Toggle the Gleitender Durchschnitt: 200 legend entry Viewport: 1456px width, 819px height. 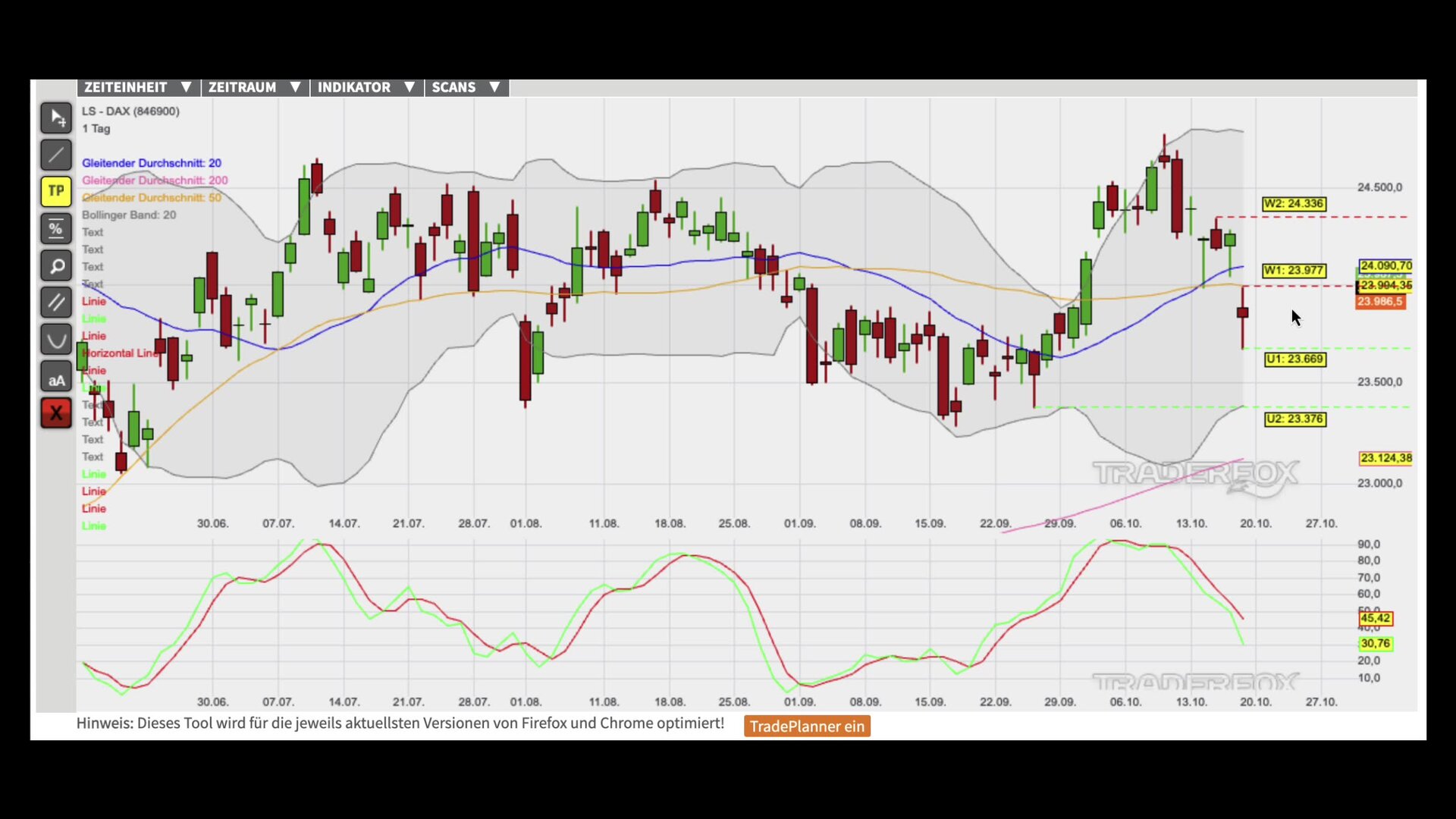pyautogui.click(x=155, y=180)
